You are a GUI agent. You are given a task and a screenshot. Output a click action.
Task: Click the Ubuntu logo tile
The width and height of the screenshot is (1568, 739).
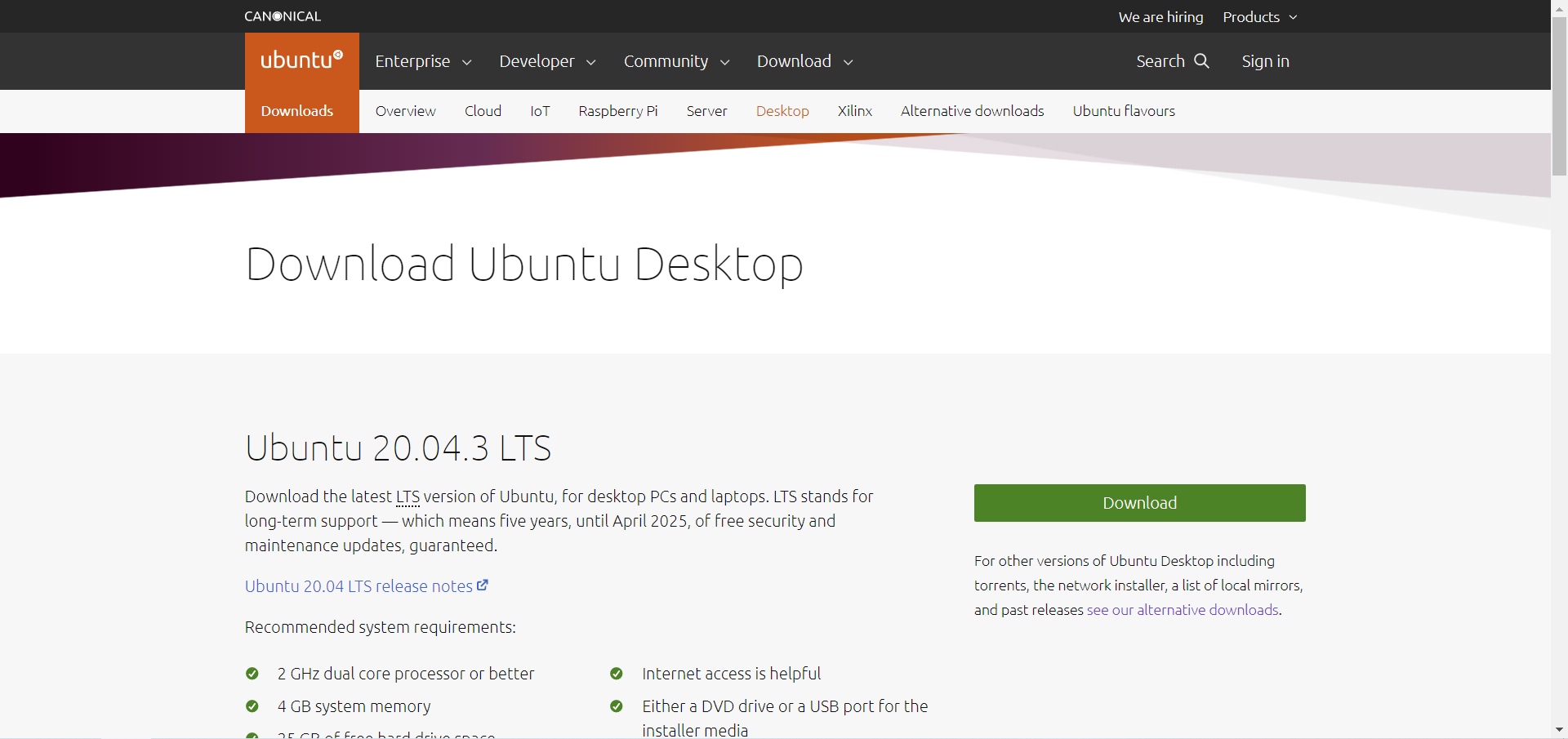(x=302, y=61)
